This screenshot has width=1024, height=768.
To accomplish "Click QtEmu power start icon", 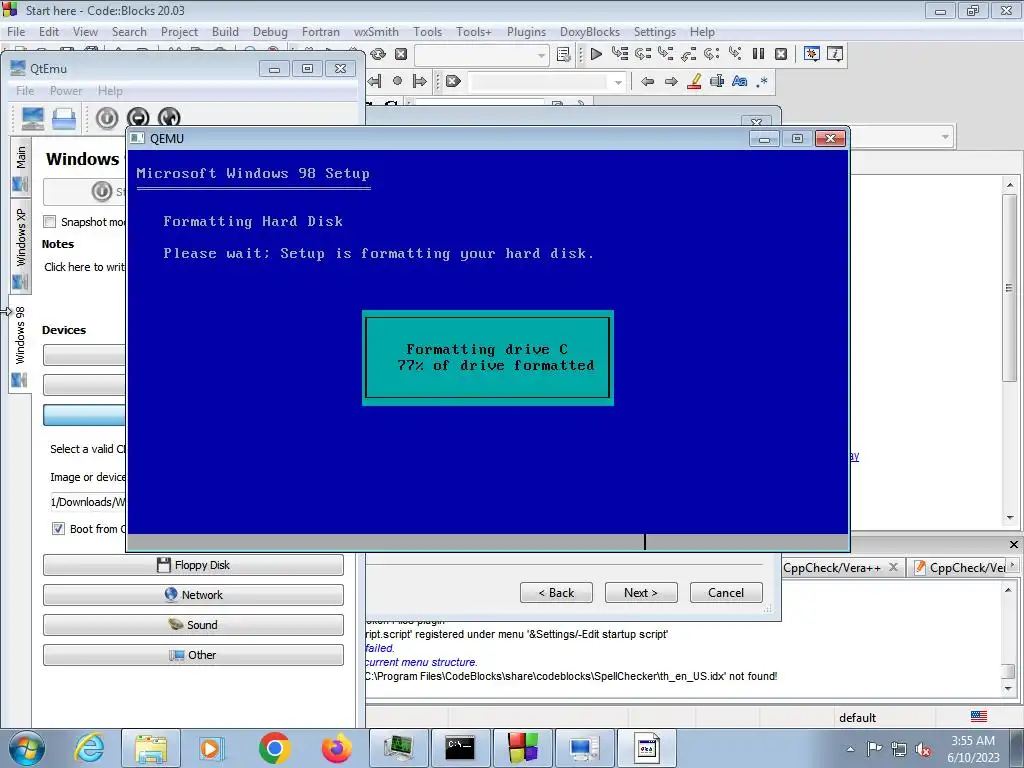I will (106, 118).
